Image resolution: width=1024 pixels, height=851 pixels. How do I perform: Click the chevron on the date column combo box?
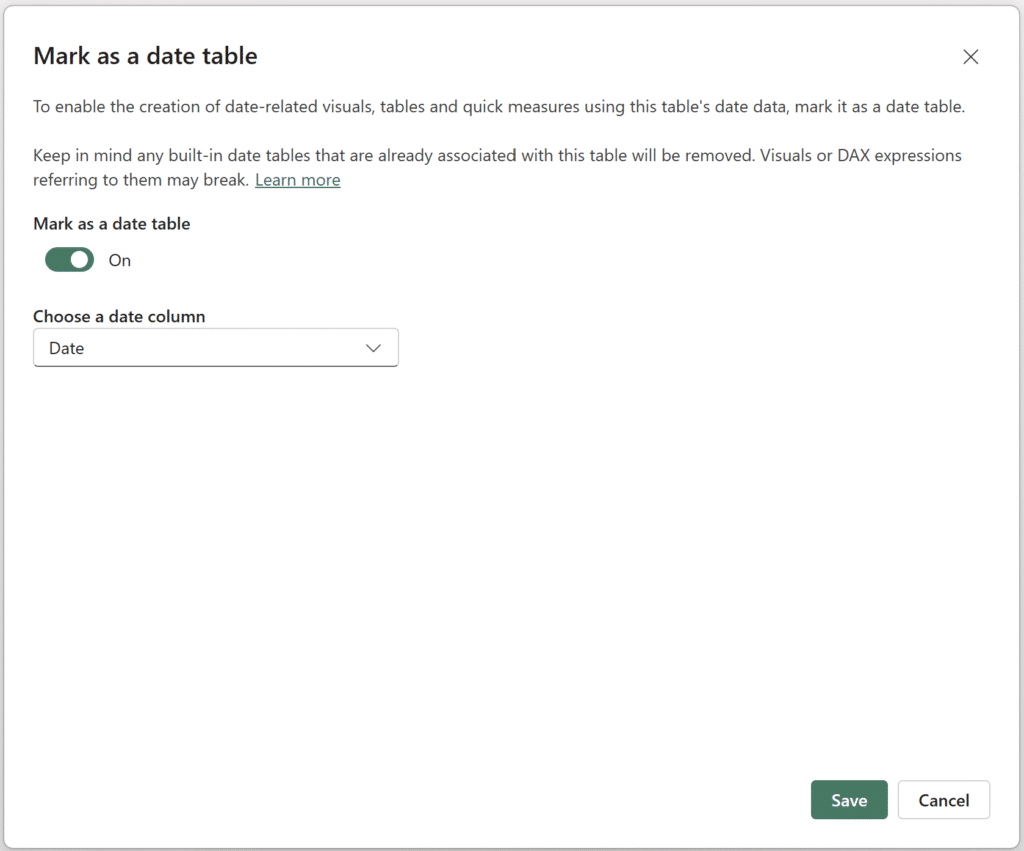click(x=374, y=347)
